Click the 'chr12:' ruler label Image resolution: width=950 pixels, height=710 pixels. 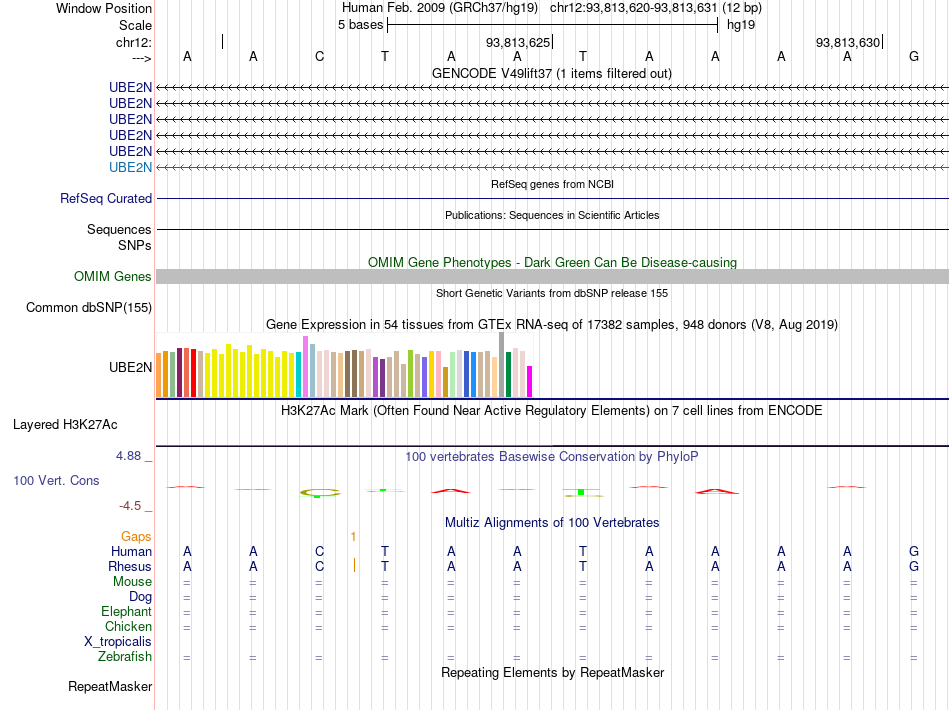click(x=134, y=42)
